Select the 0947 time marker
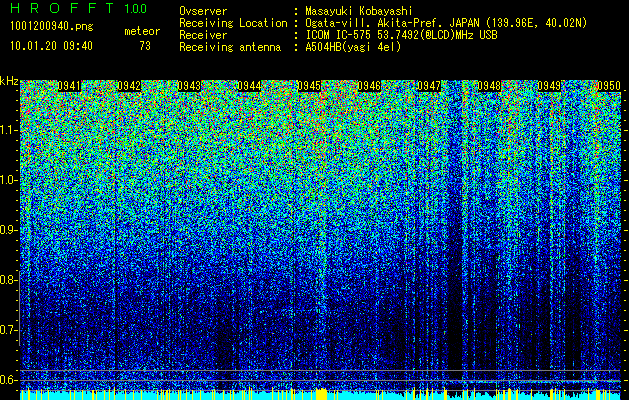629x400 pixels. point(429,86)
